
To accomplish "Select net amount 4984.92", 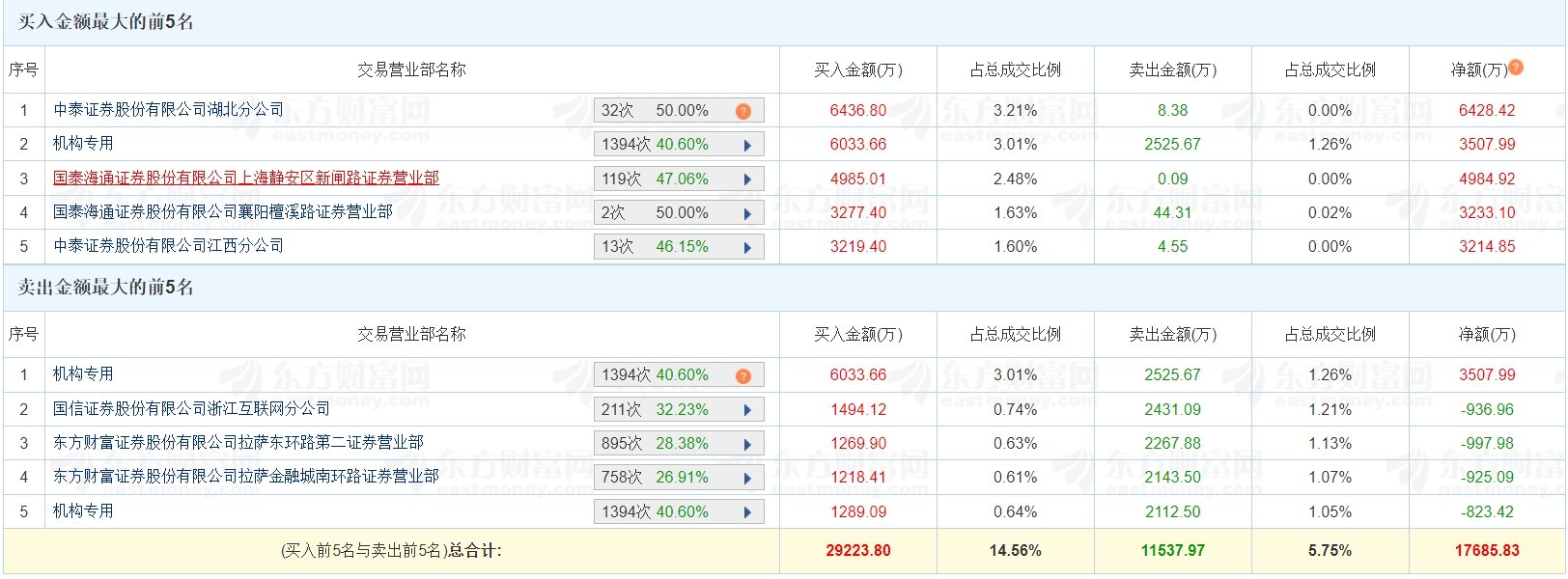I will pos(1487,179).
